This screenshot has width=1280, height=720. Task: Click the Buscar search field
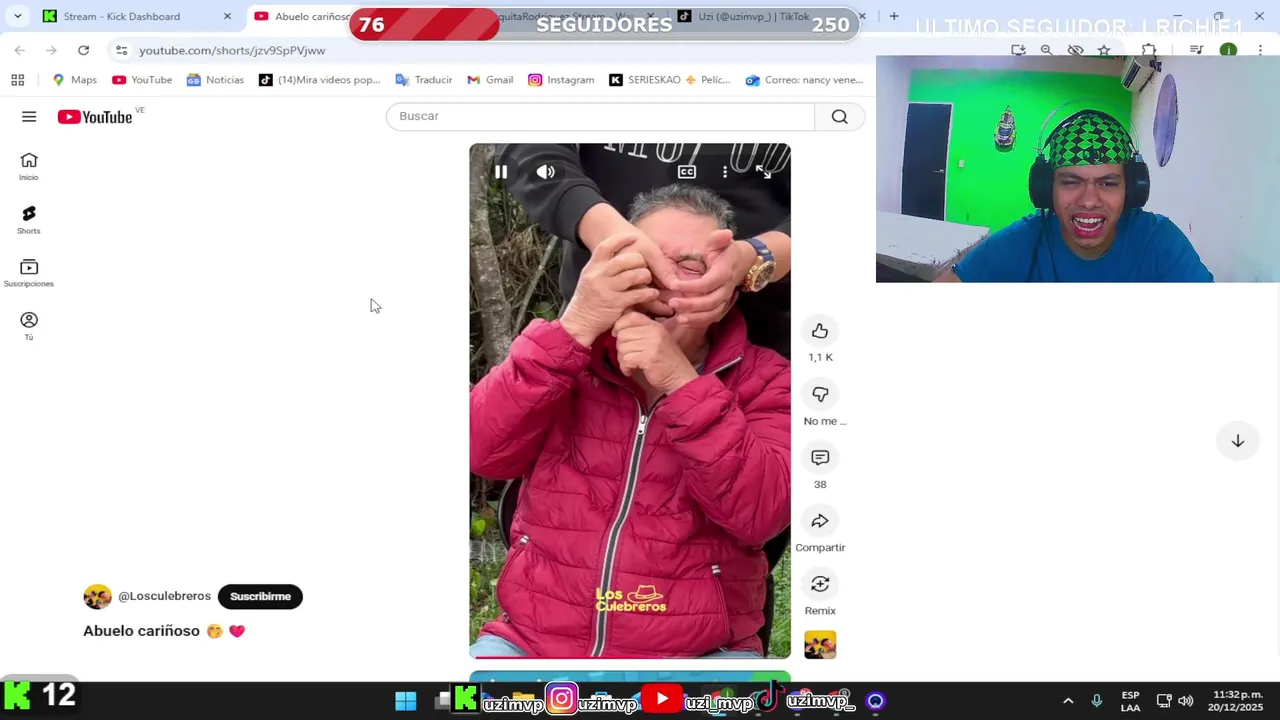coord(600,116)
